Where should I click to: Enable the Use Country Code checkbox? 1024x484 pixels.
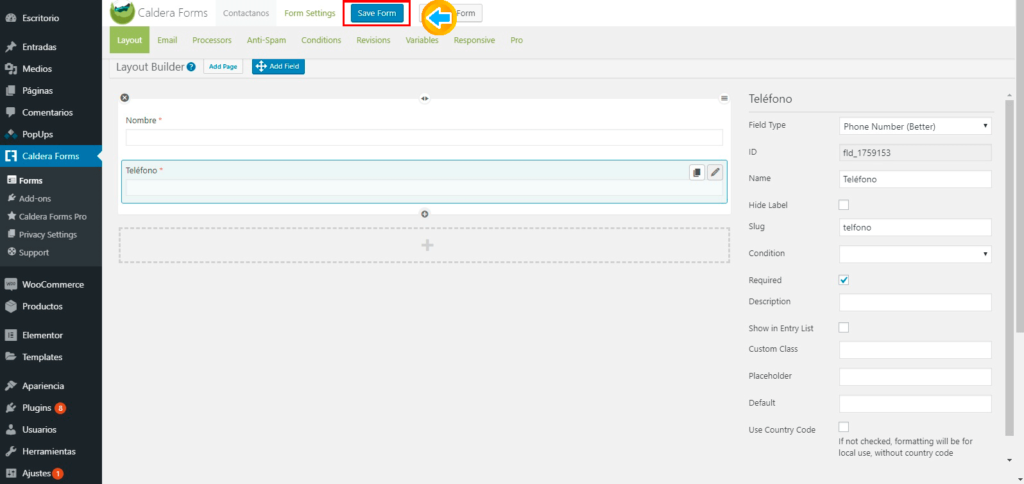click(843, 427)
